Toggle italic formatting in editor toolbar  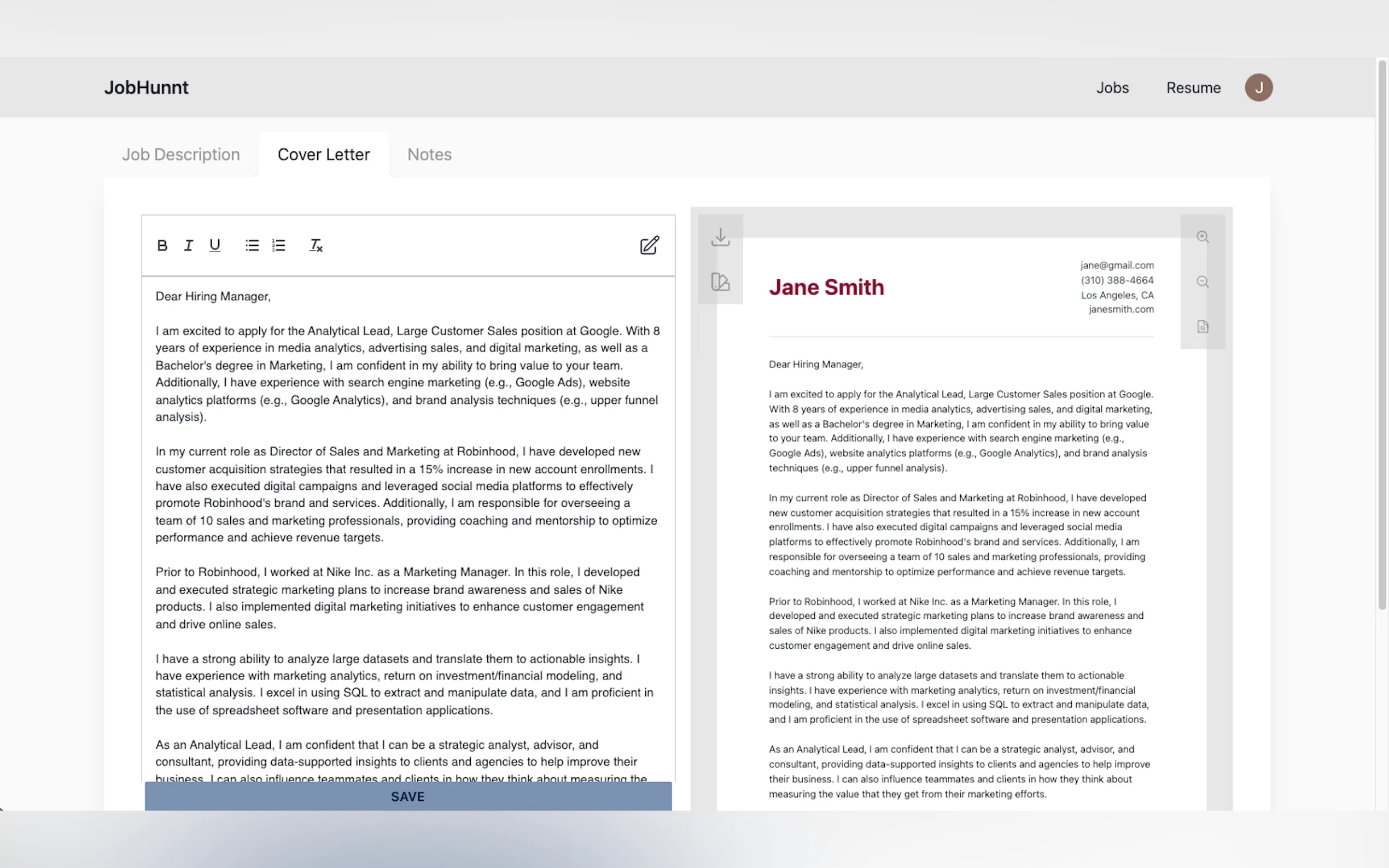pos(188,246)
